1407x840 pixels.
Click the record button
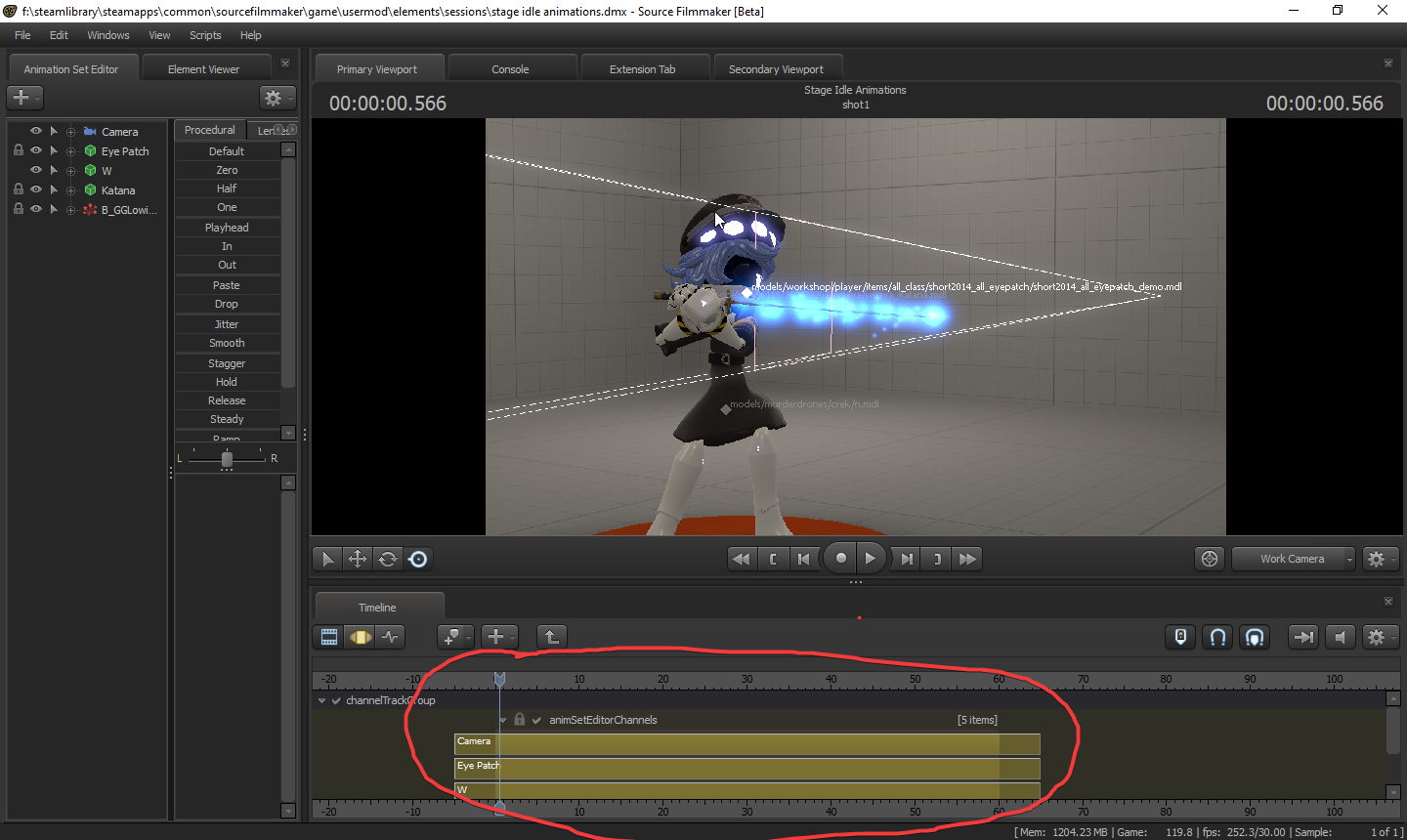click(840, 559)
